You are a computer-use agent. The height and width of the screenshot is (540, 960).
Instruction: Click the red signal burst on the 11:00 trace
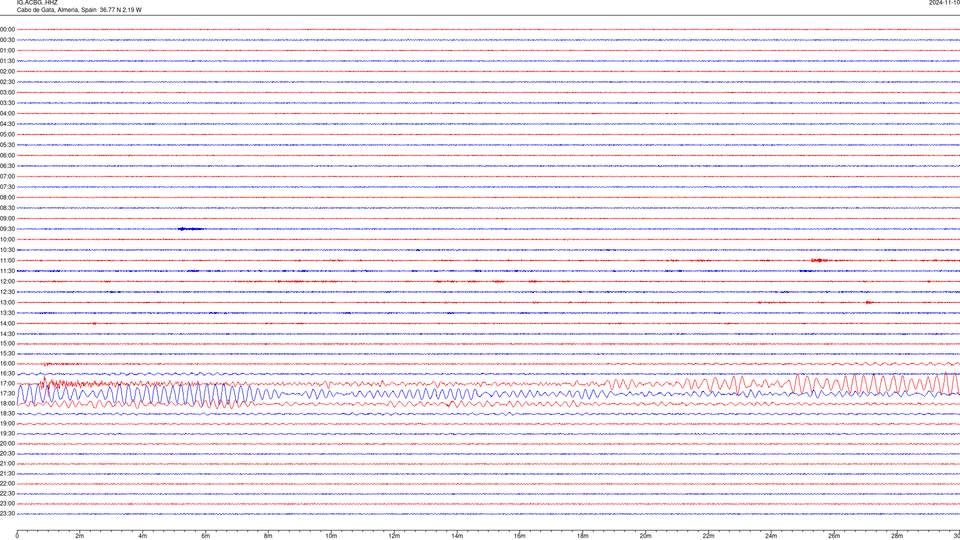819,260
